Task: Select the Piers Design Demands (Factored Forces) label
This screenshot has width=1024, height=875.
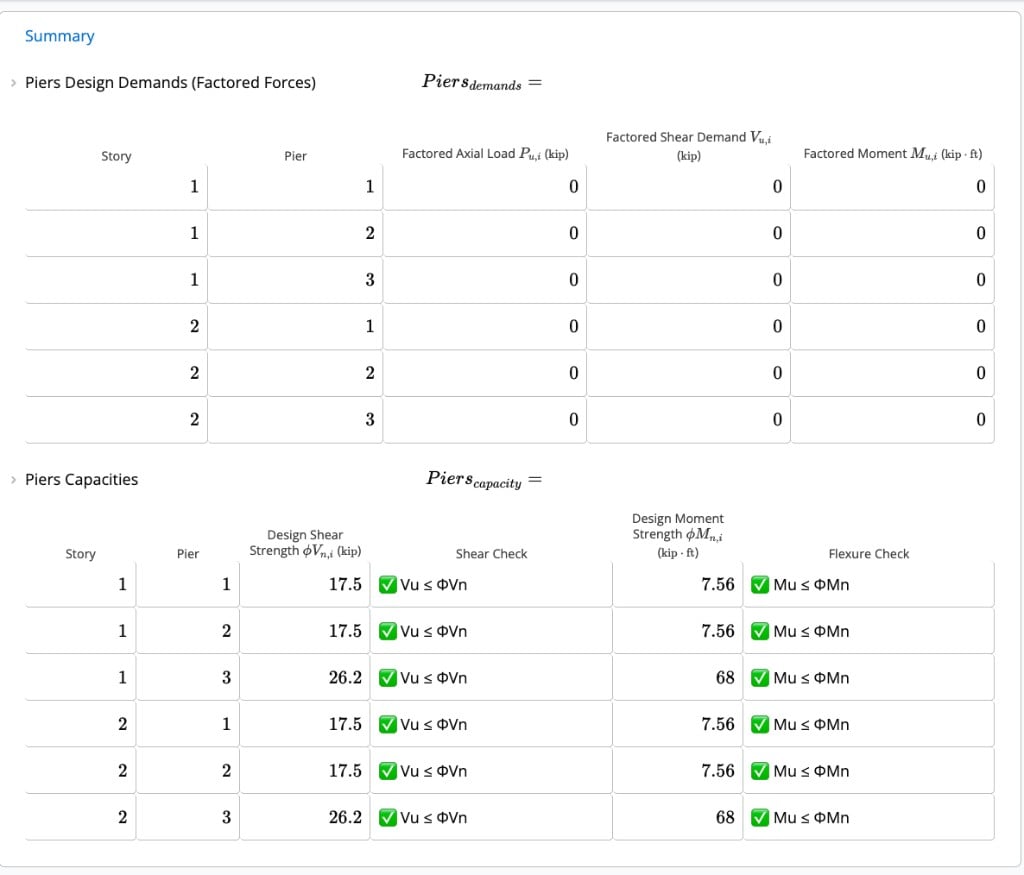Action: tap(170, 83)
